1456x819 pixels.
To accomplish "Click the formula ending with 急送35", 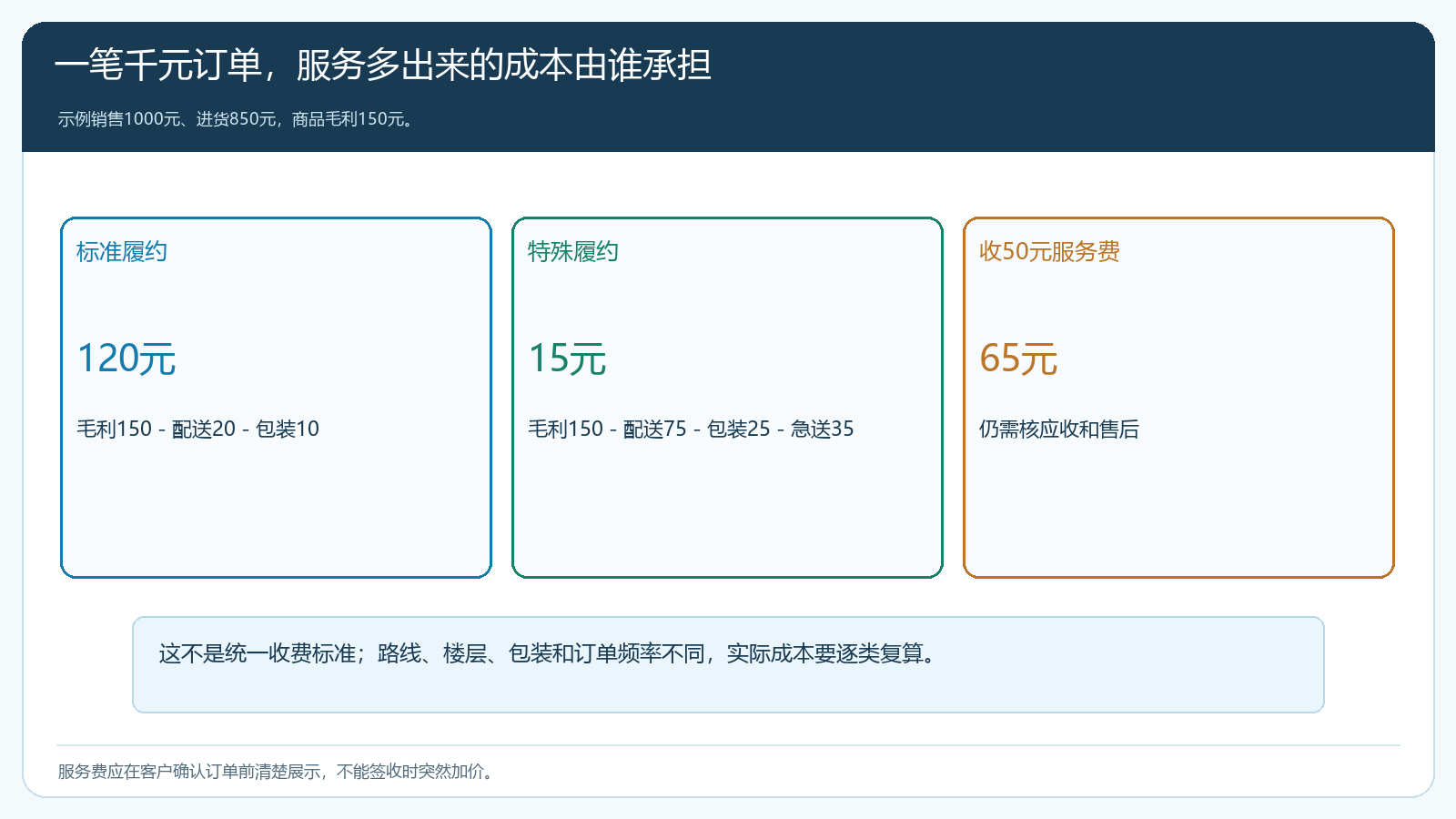I will (691, 429).
